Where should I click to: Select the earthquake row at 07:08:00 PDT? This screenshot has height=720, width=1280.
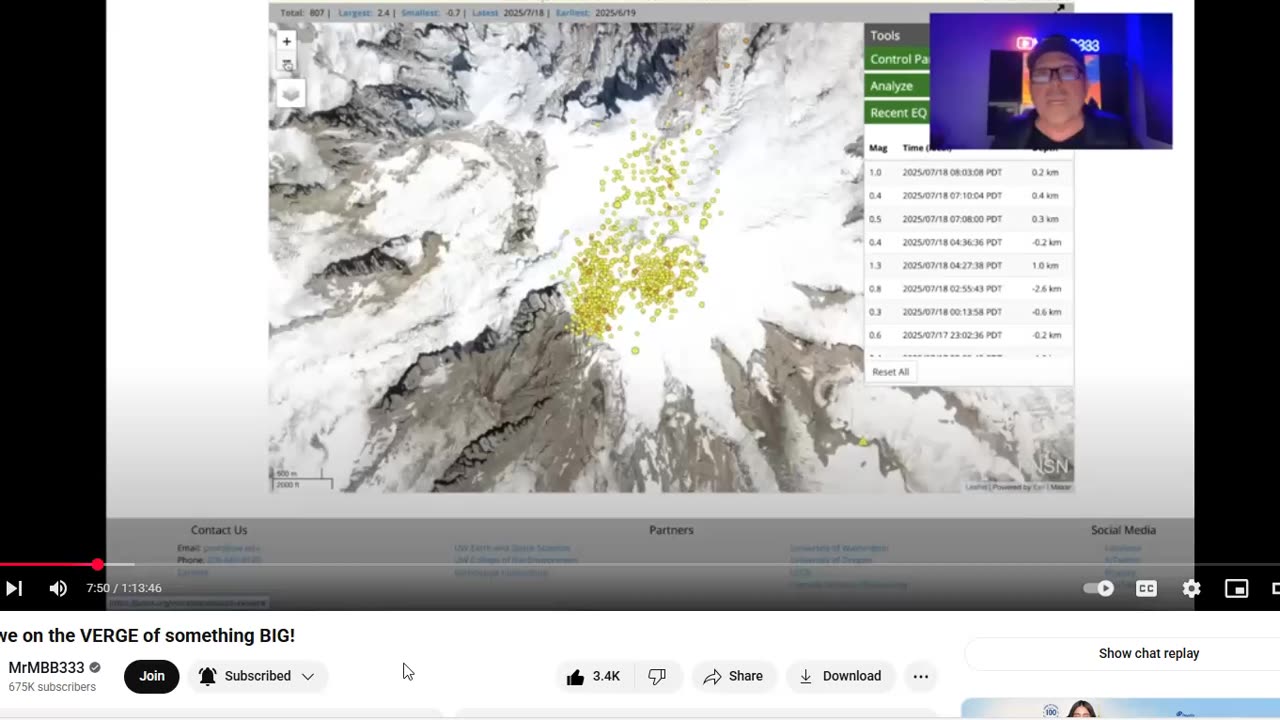click(x=968, y=219)
